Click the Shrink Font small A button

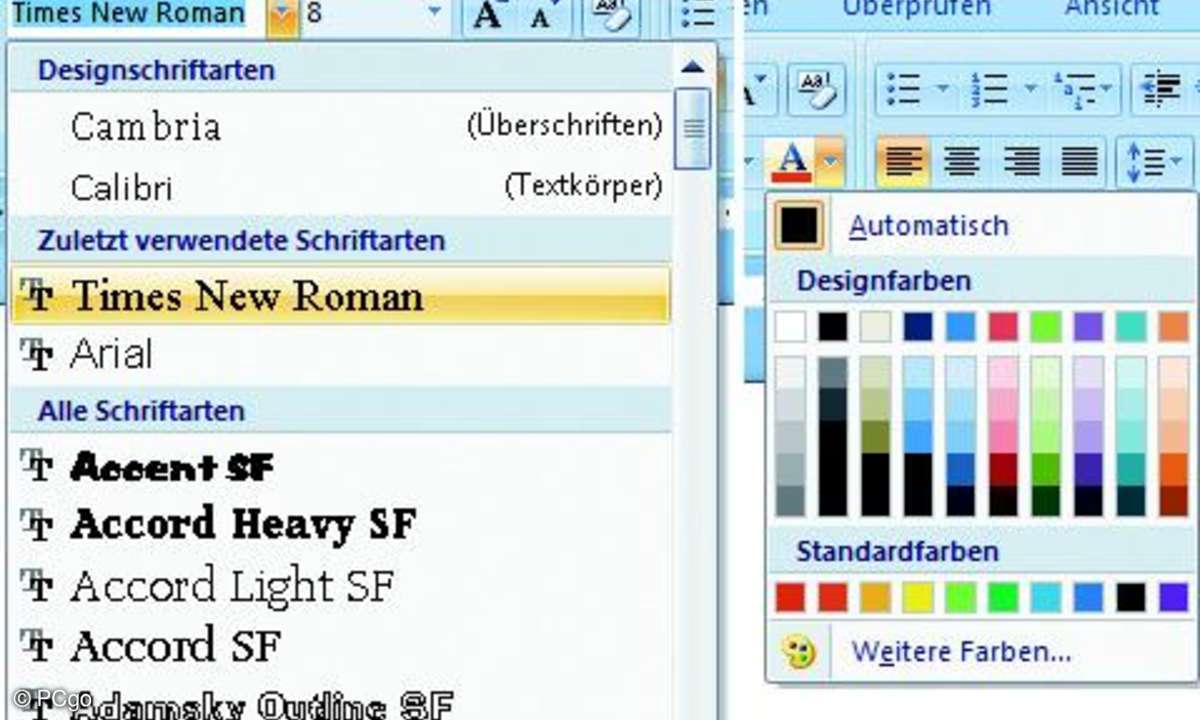[541, 15]
